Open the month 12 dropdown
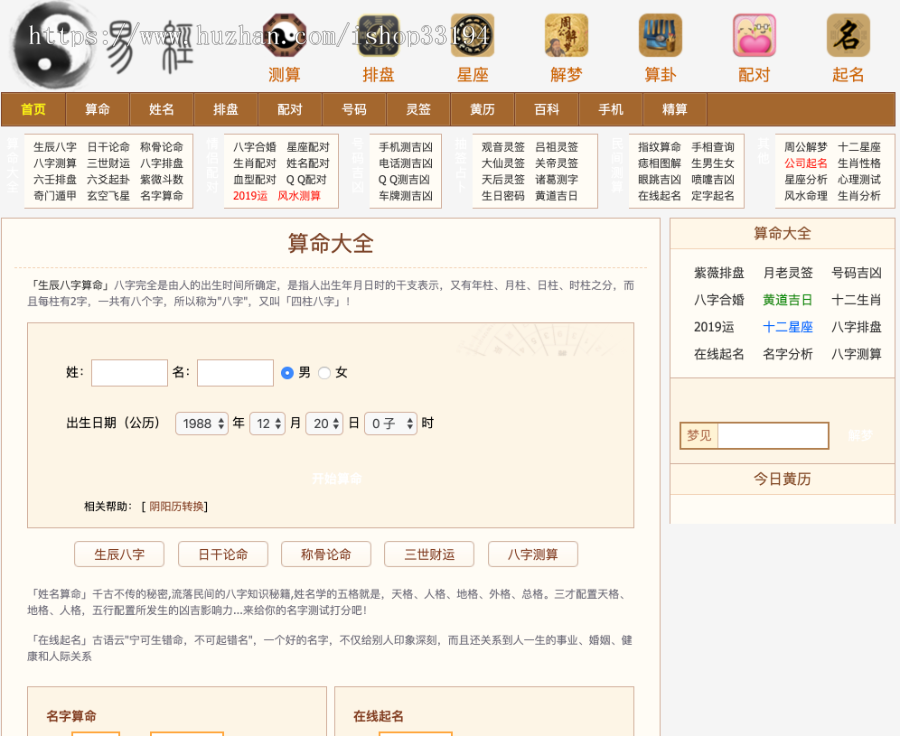The height and width of the screenshot is (736, 900). point(267,423)
